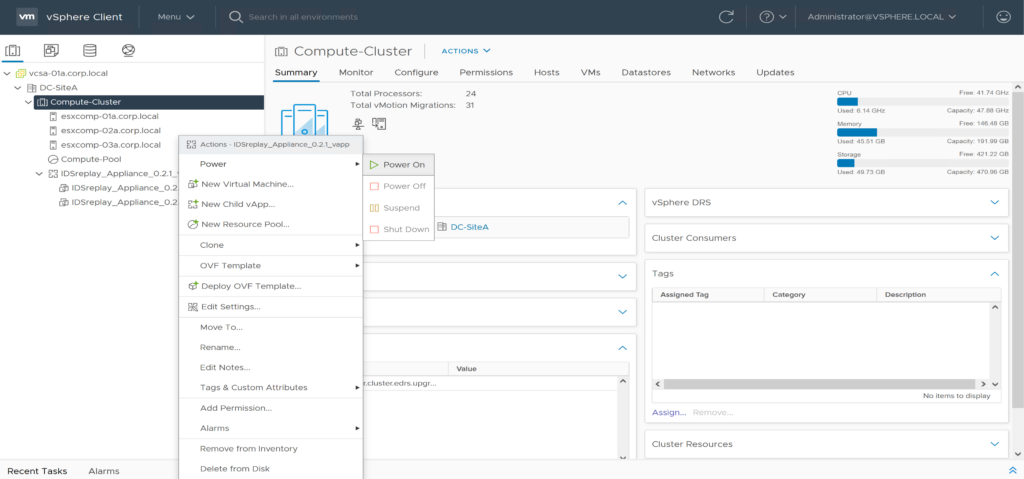The height and width of the screenshot is (479, 1024).
Task: Open the Networking inventory view icon
Action: (128, 50)
